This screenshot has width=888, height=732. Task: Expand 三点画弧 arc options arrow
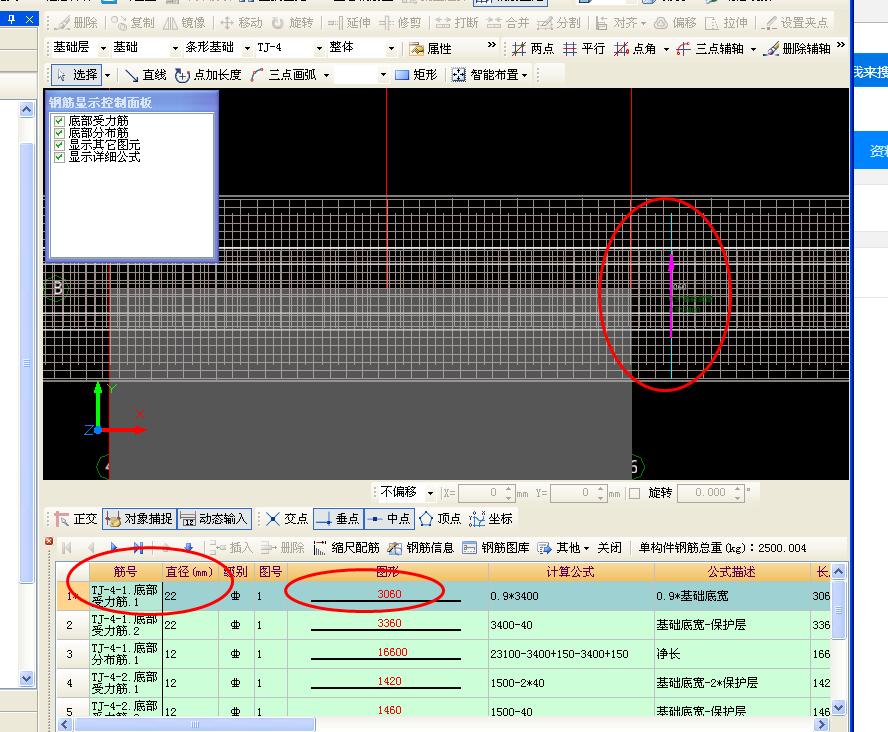pos(326,75)
